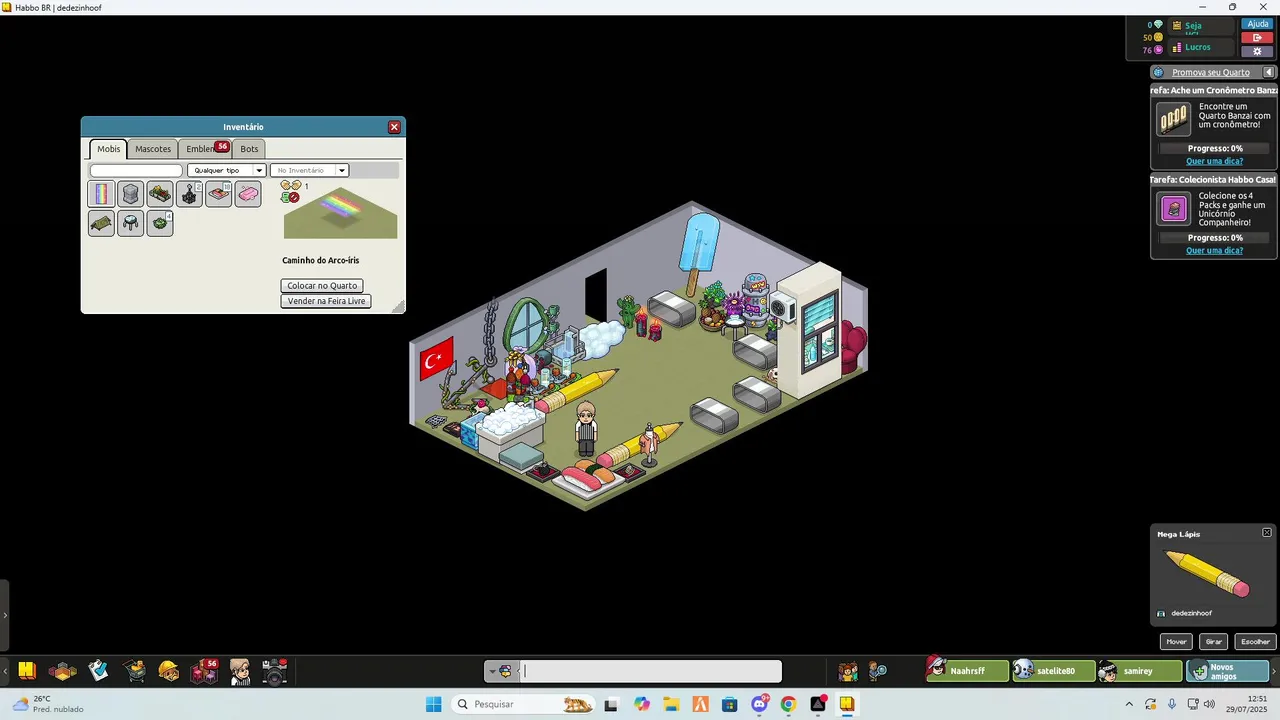Open the builders club helmet icon

tap(169, 671)
